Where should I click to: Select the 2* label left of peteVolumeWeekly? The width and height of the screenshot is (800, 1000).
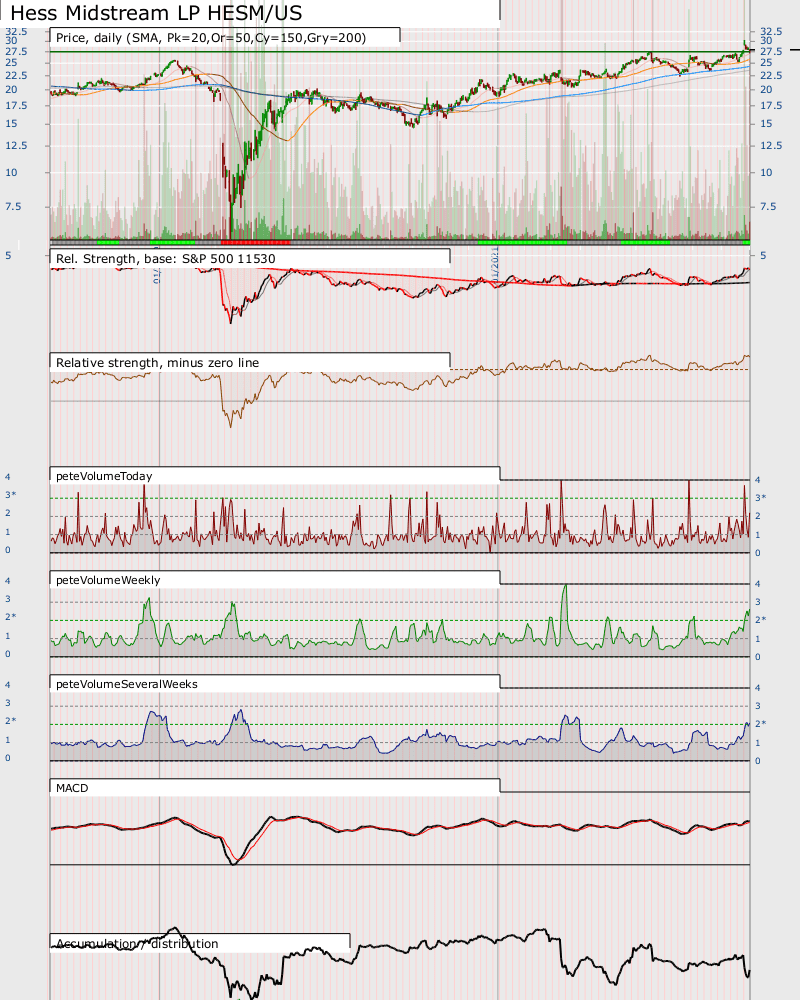11,617
